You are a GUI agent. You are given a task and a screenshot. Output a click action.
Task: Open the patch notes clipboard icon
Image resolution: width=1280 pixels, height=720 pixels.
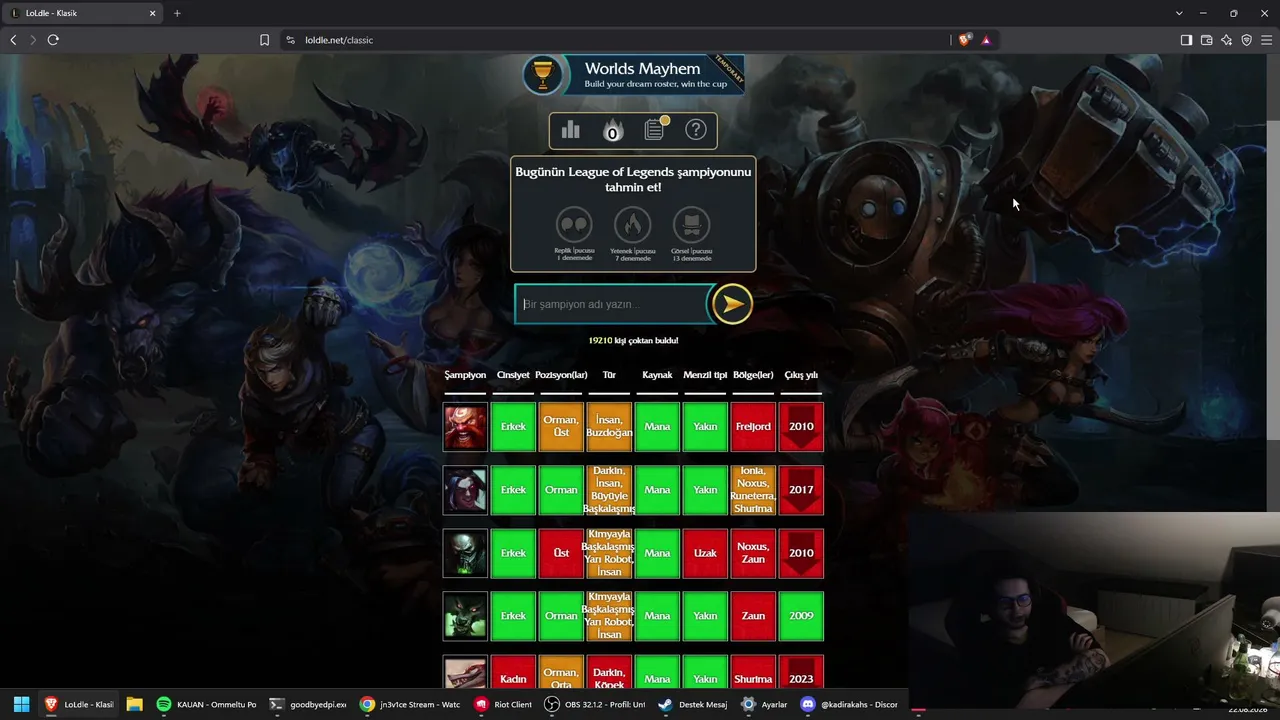point(655,129)
